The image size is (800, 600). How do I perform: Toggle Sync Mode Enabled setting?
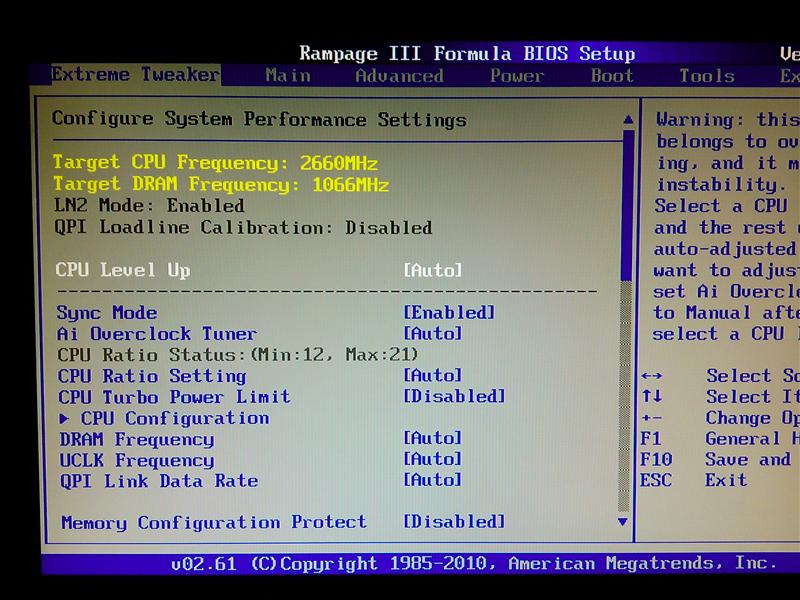coord(447,313)
